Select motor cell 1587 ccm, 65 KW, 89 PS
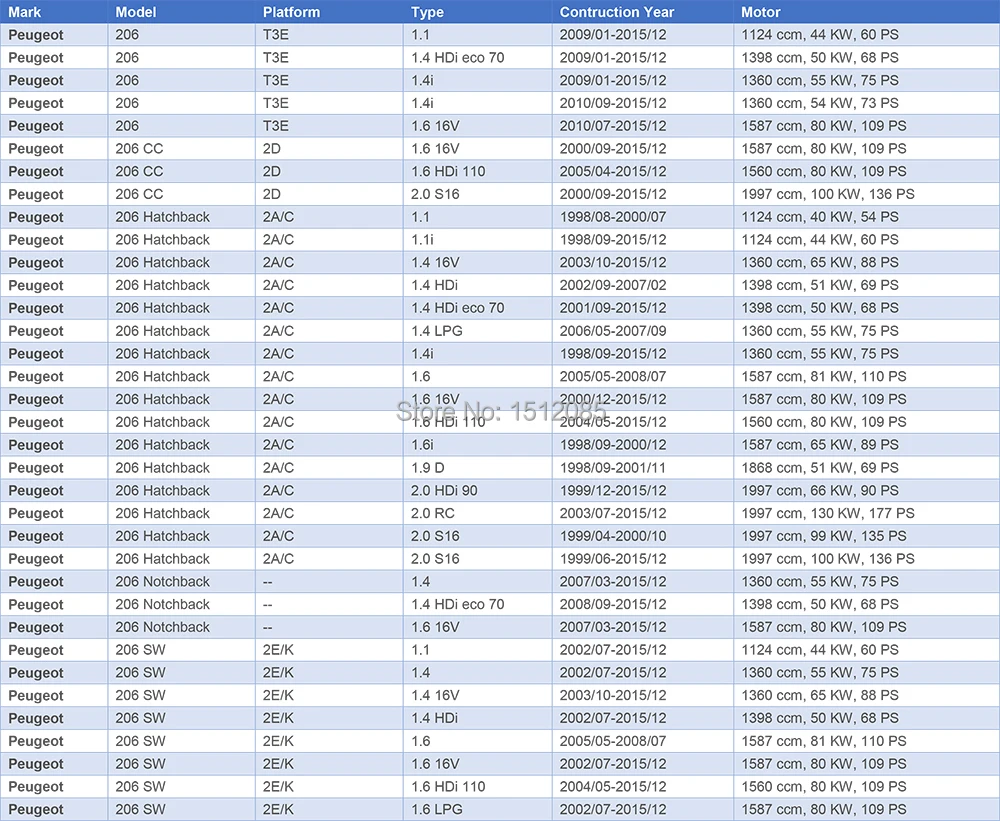 (x=820, y=445)
